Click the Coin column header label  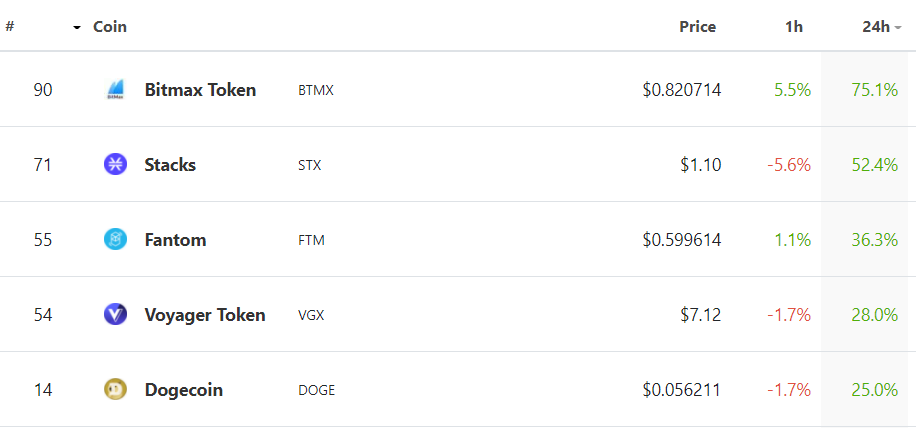(110, 27)
